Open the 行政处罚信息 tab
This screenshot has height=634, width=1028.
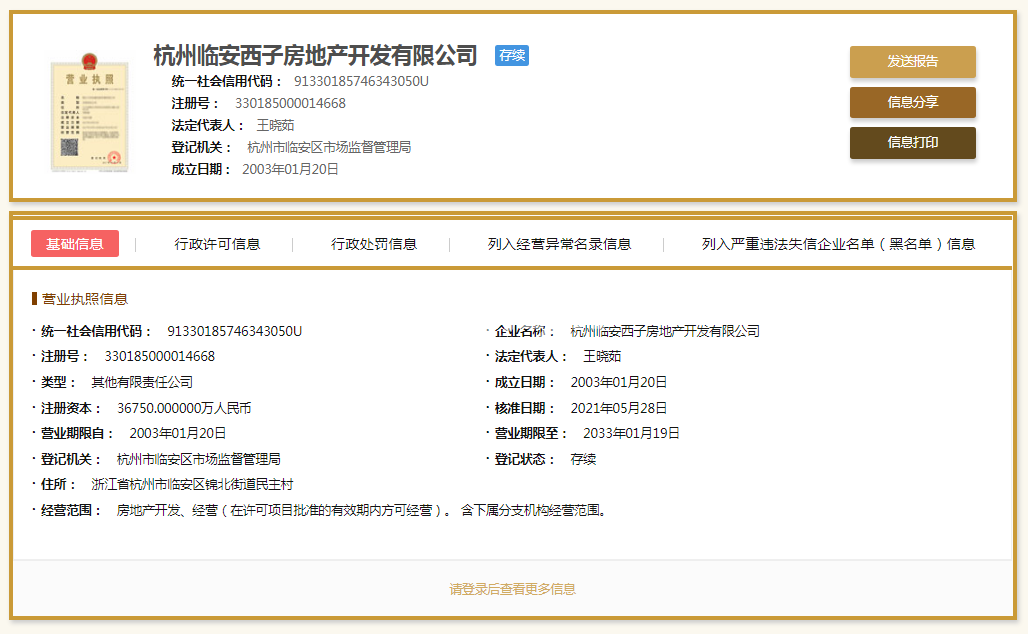pos(374,244)
